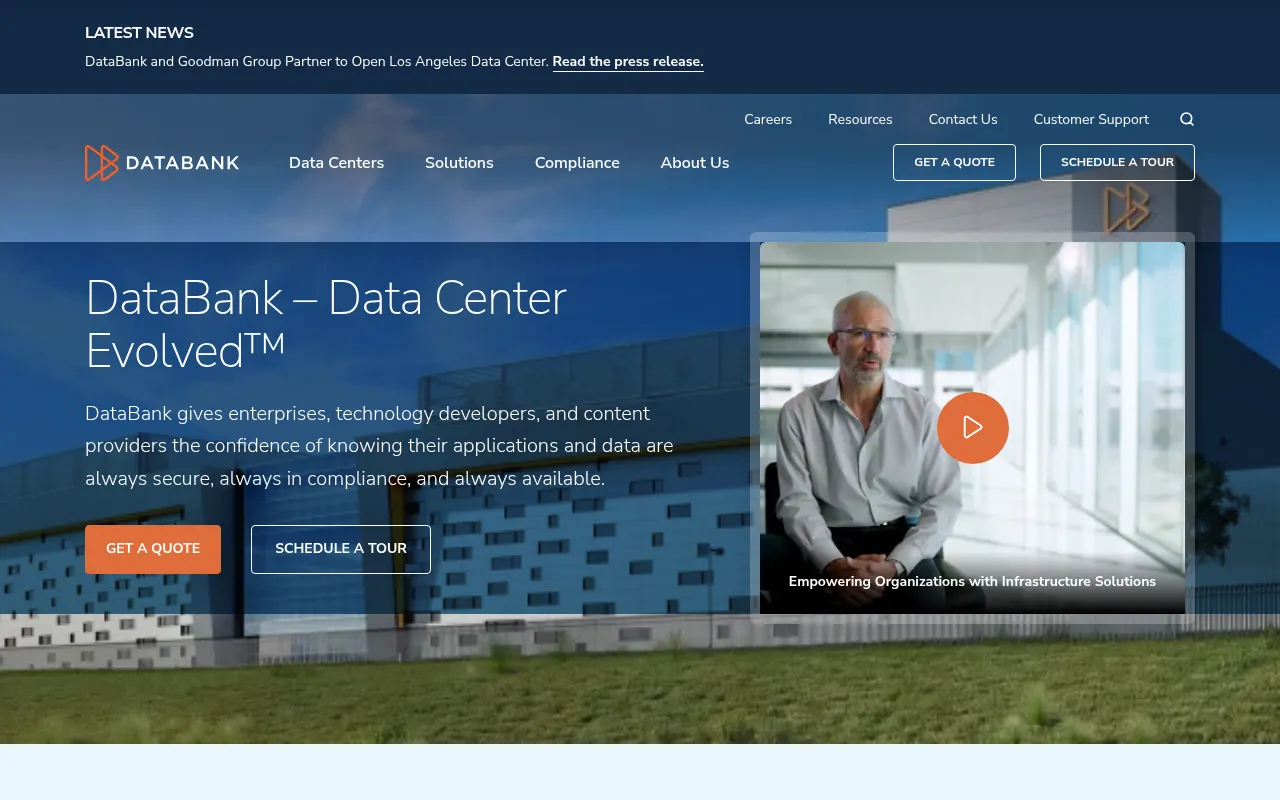Click Schedule a Tour in header

coord(1117,162)
